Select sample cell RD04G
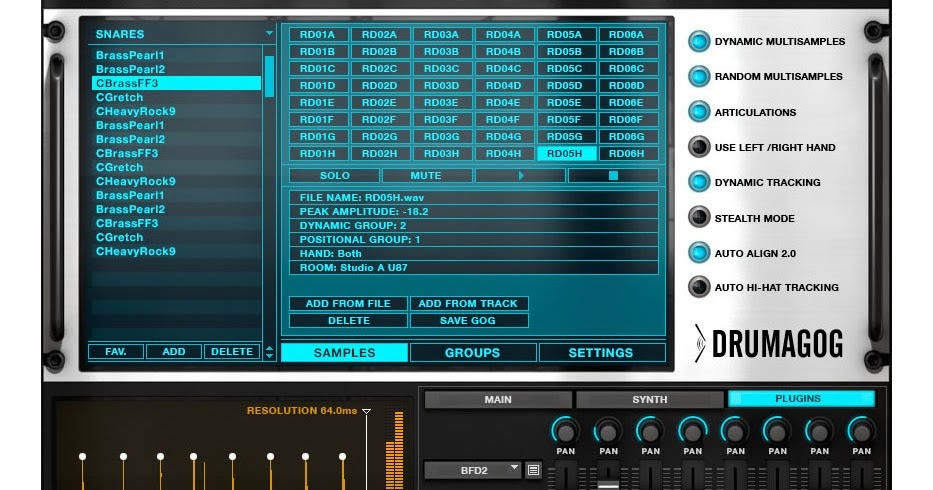933x490 pixels. [x=505, y=136]
